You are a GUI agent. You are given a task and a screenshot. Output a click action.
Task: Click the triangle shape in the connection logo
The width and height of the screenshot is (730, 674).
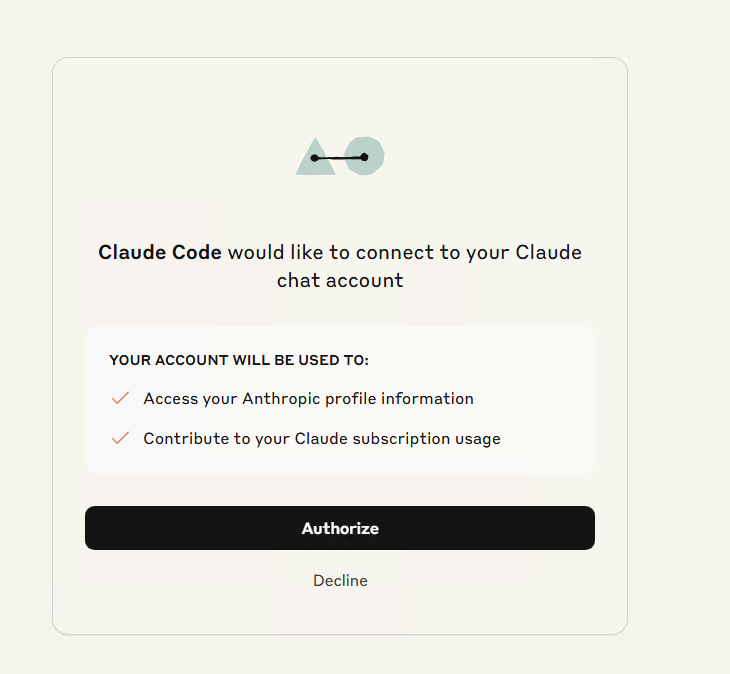tap(316, 156)
